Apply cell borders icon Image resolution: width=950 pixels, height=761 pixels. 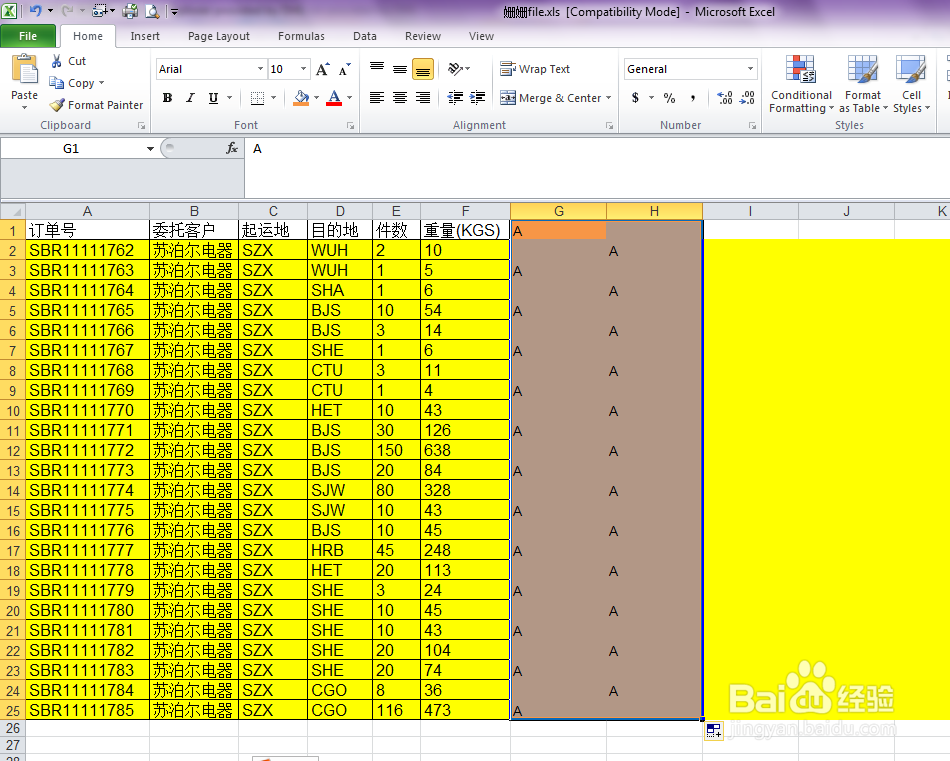click(x=257, y=98)
